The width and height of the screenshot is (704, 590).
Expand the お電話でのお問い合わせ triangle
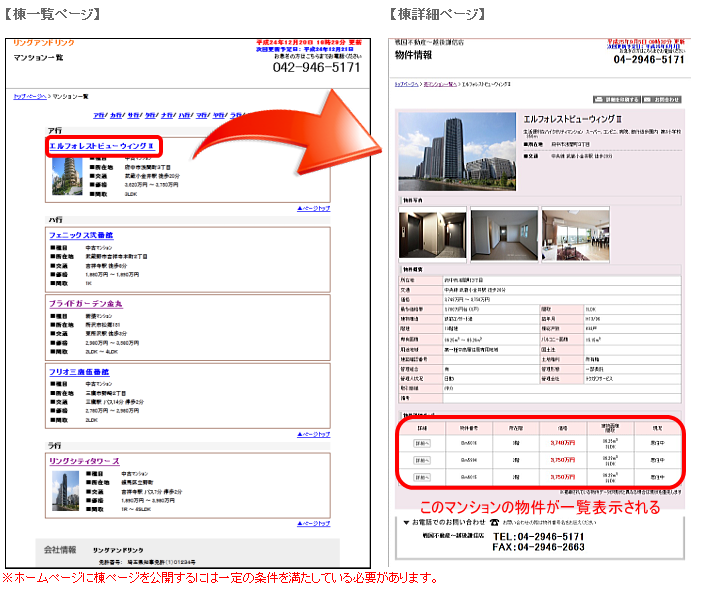[406, 522]
